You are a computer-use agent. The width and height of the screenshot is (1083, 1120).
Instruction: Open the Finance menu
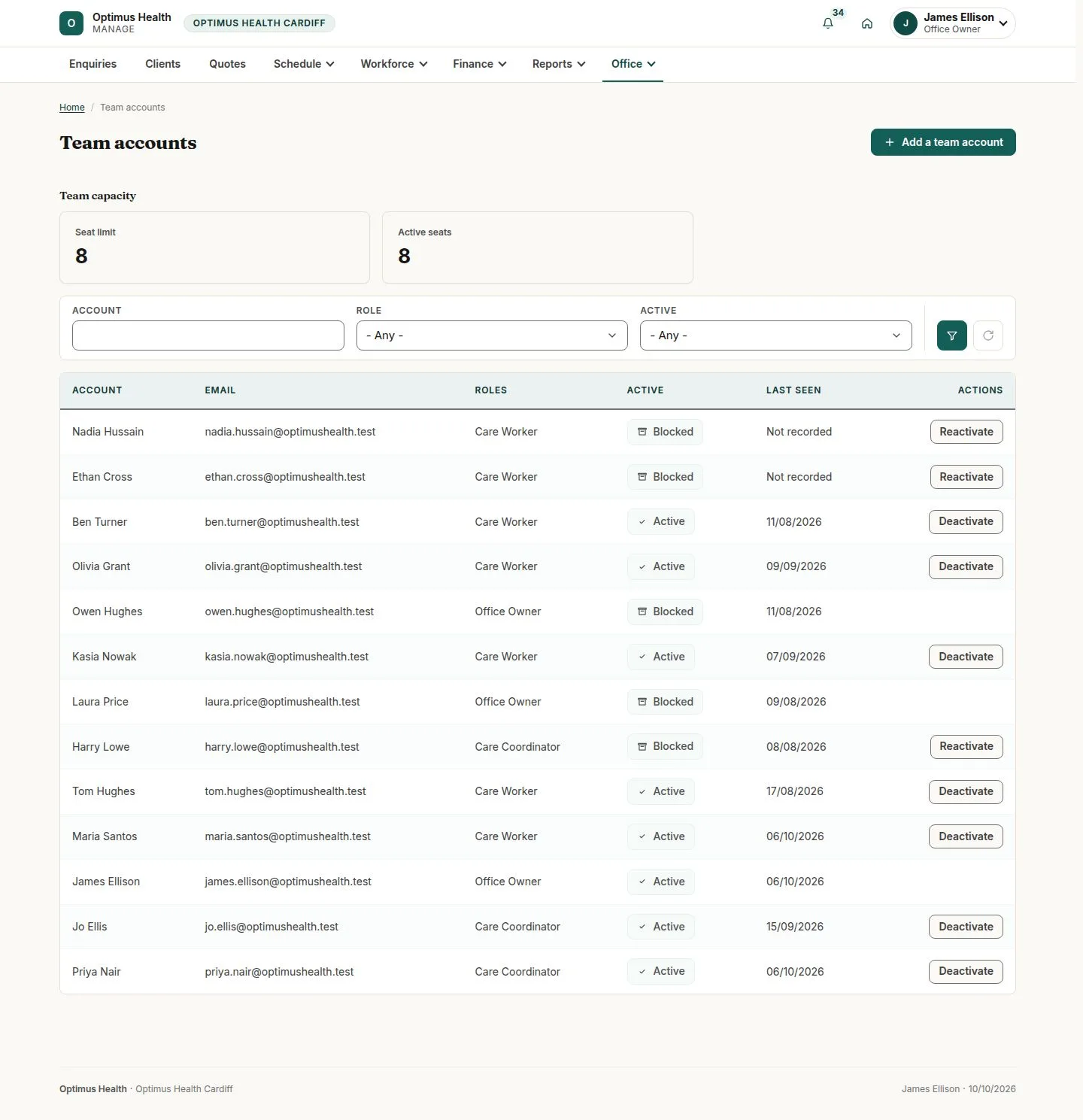point(479,64)
